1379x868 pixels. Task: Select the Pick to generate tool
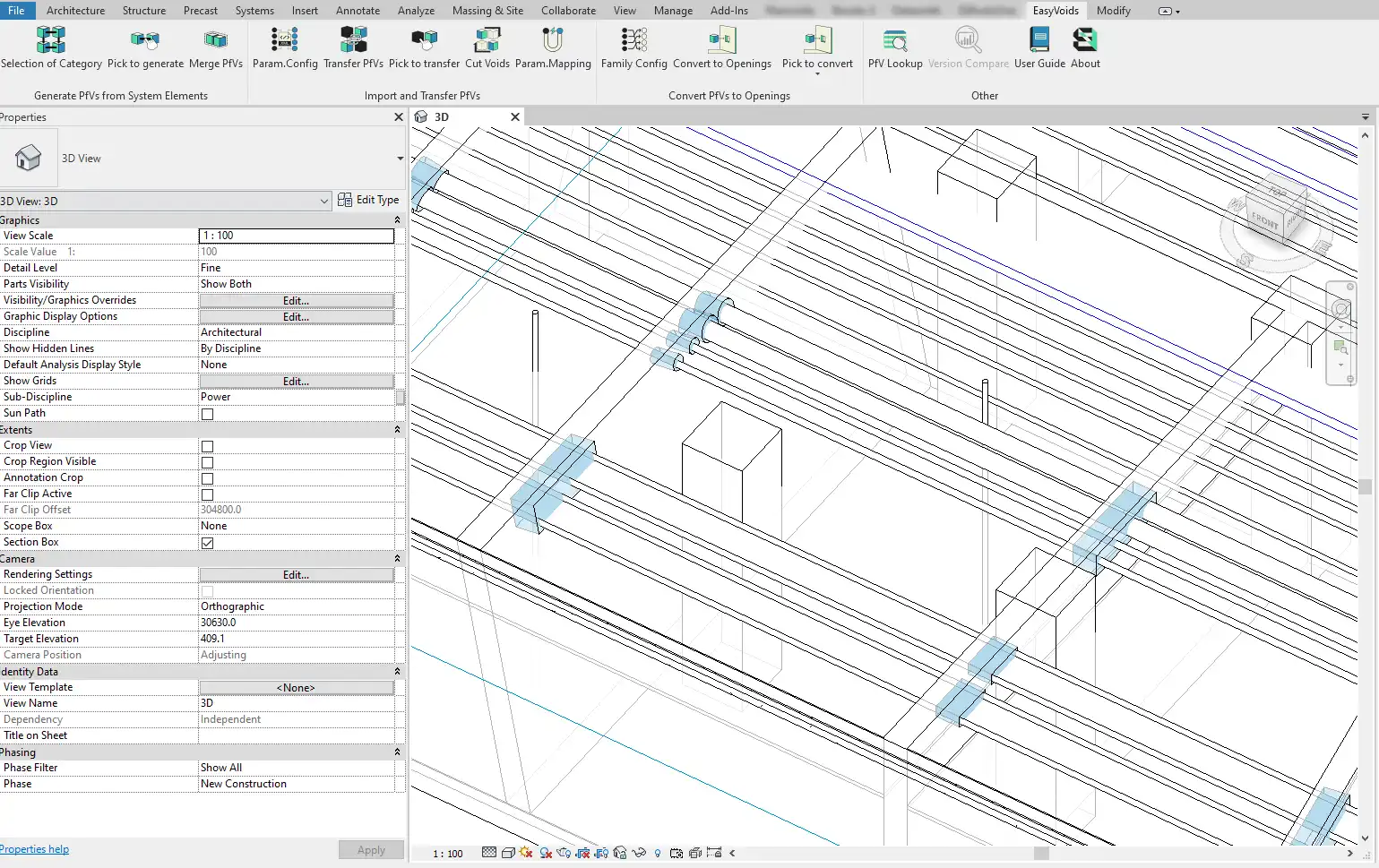pos(145,40)
